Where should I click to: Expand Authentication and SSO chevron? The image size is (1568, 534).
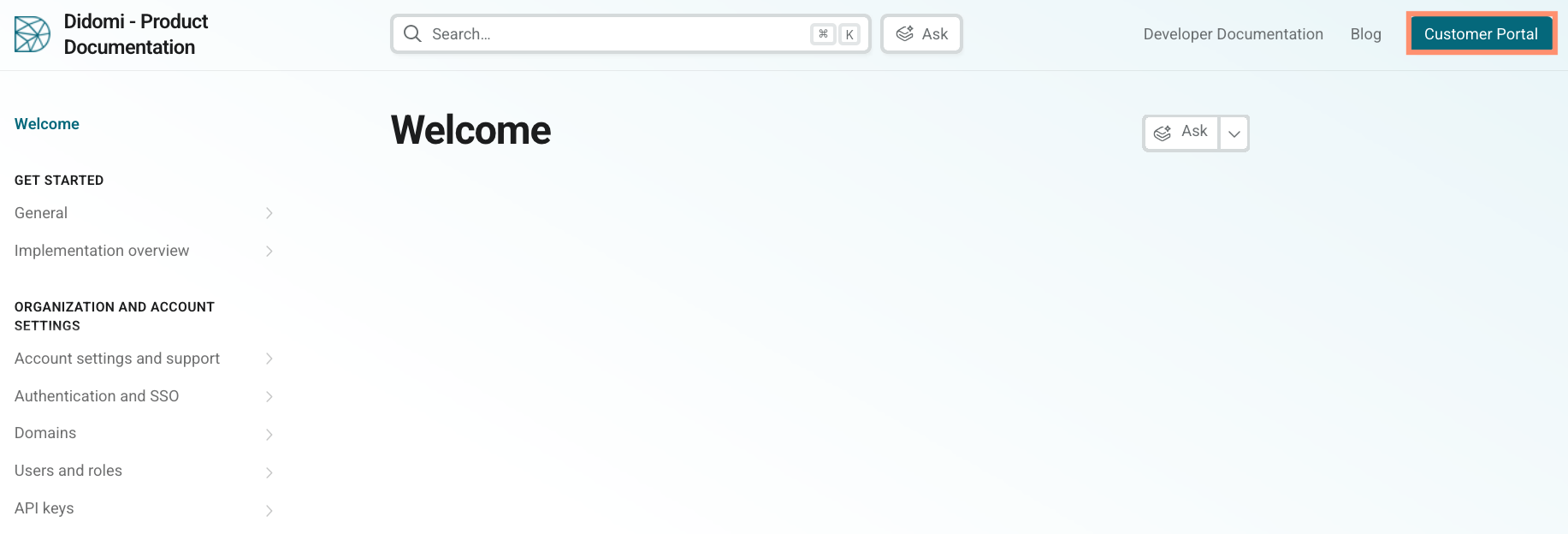point(269,396)
